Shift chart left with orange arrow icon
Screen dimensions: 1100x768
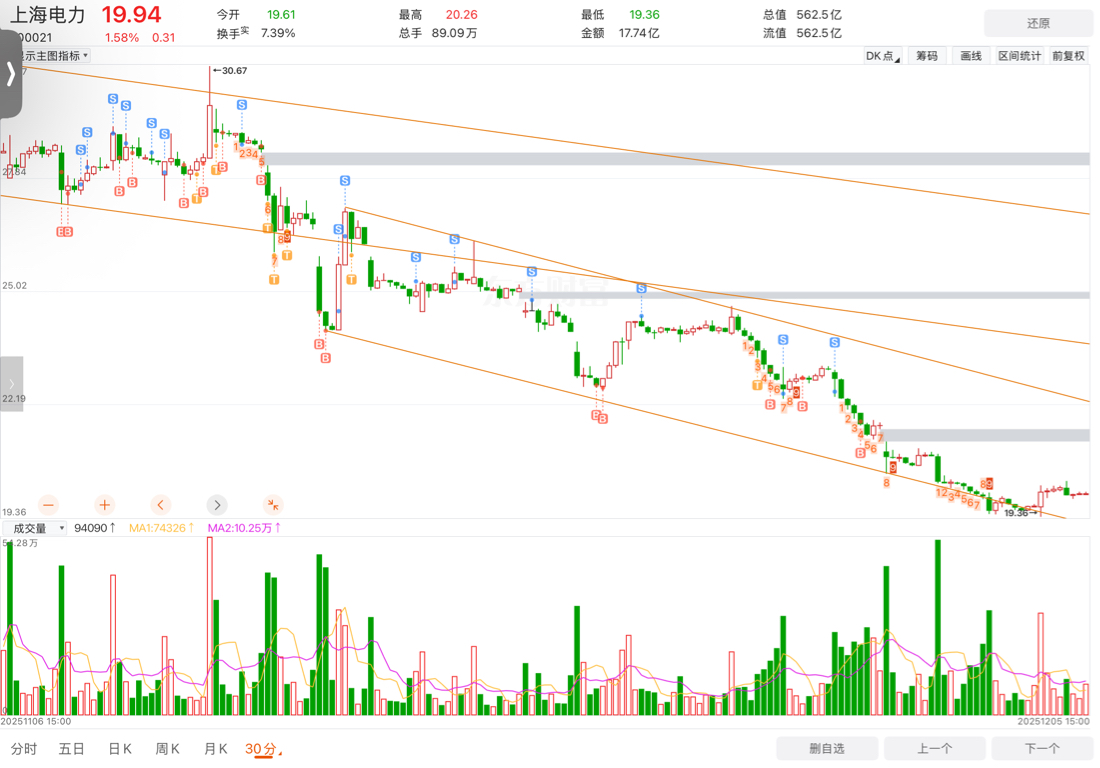click(161, 505)
